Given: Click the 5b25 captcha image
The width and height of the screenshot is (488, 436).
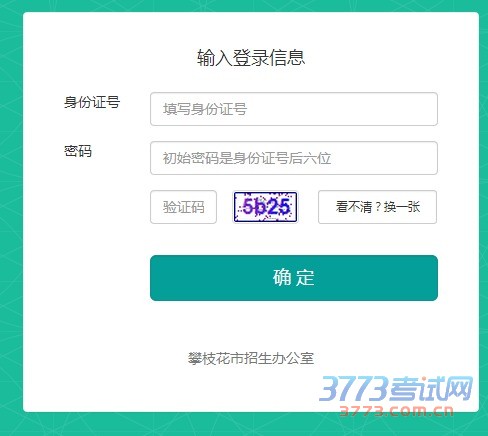Looking at the screenshot, I should 265,207.
